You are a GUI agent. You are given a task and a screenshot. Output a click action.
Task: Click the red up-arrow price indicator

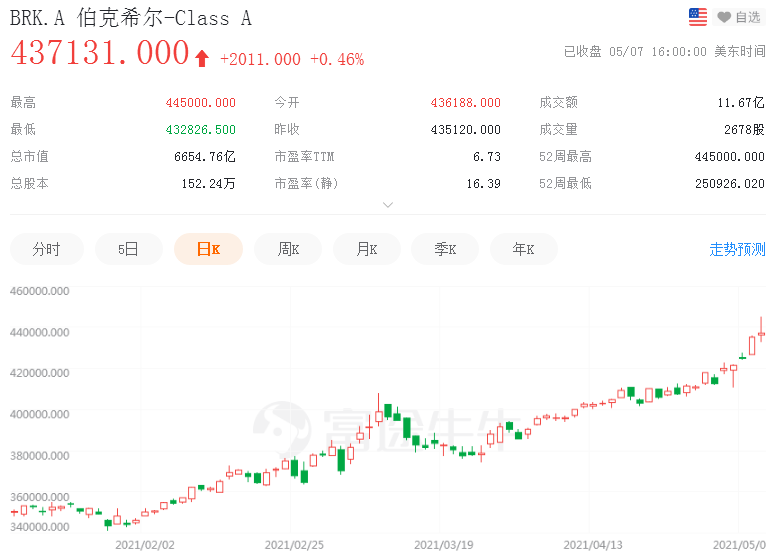coord(202,58)
